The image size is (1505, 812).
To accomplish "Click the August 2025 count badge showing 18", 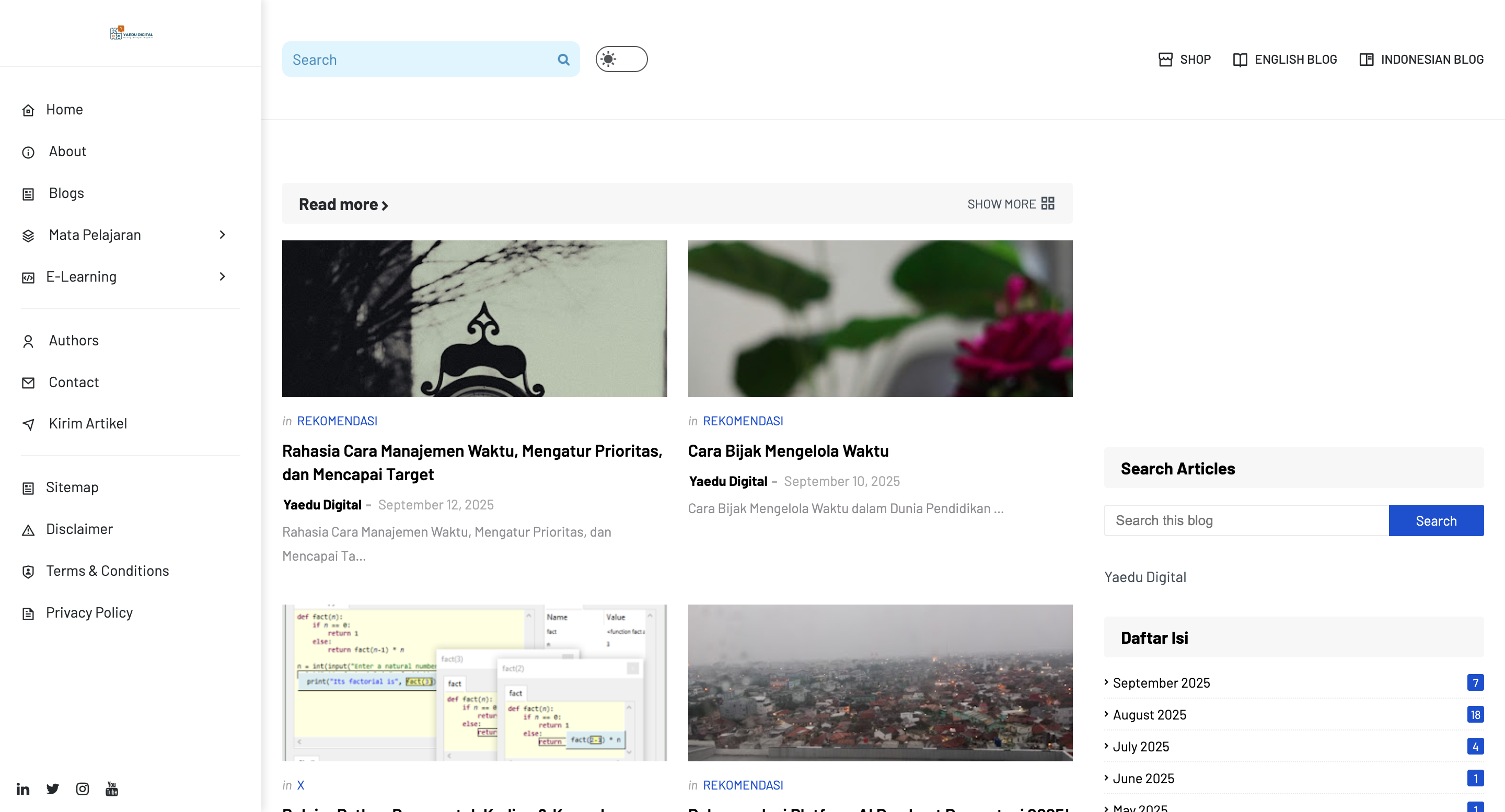I will click(x=1475, y=714).
